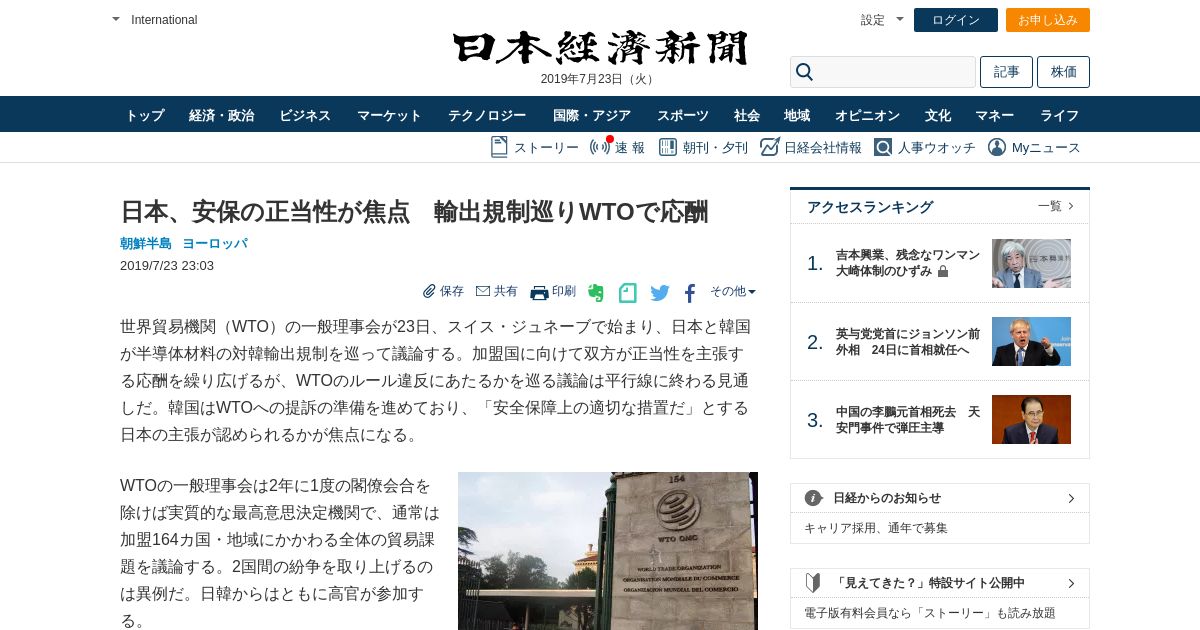Expand 日経からのお知らせ arrow
This screenshot has height=630, width=1200.
coord(1071,498)
